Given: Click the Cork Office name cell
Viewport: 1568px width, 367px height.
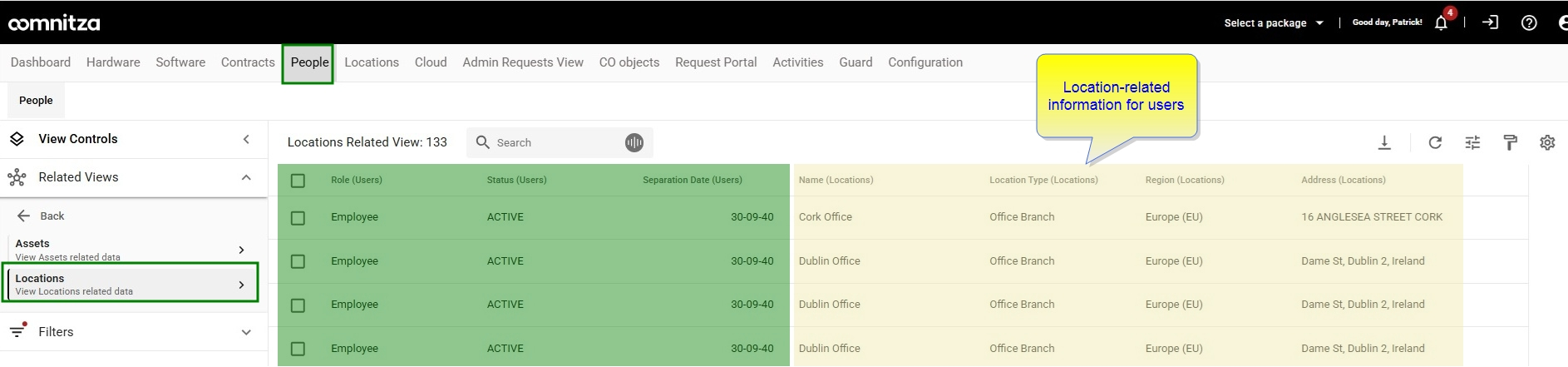Looking at the screenshot, I should (826, 217).
